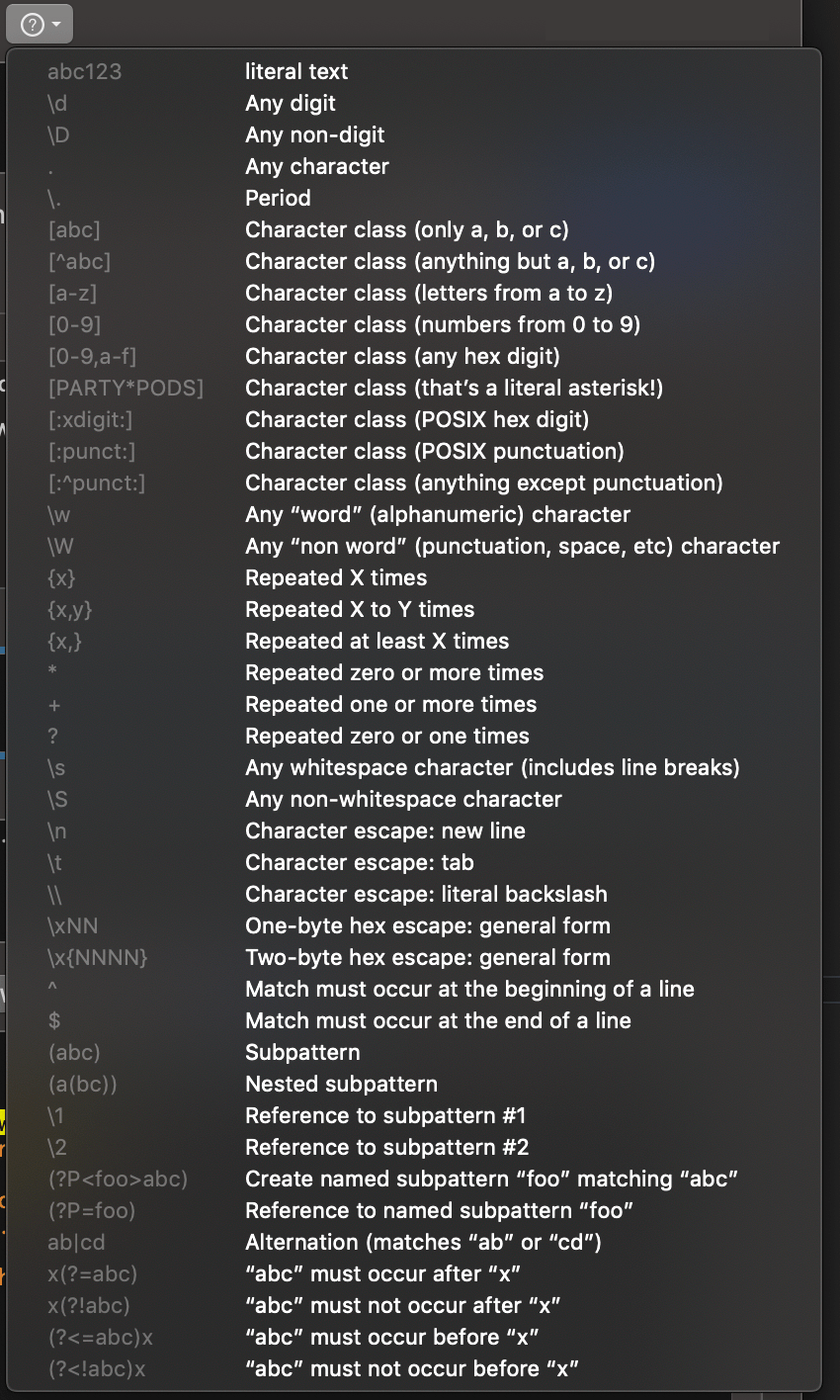Viewport: 840px width, 1400px height.
Task: Open the question mark help dropdown
Action: tap(40, 23)
